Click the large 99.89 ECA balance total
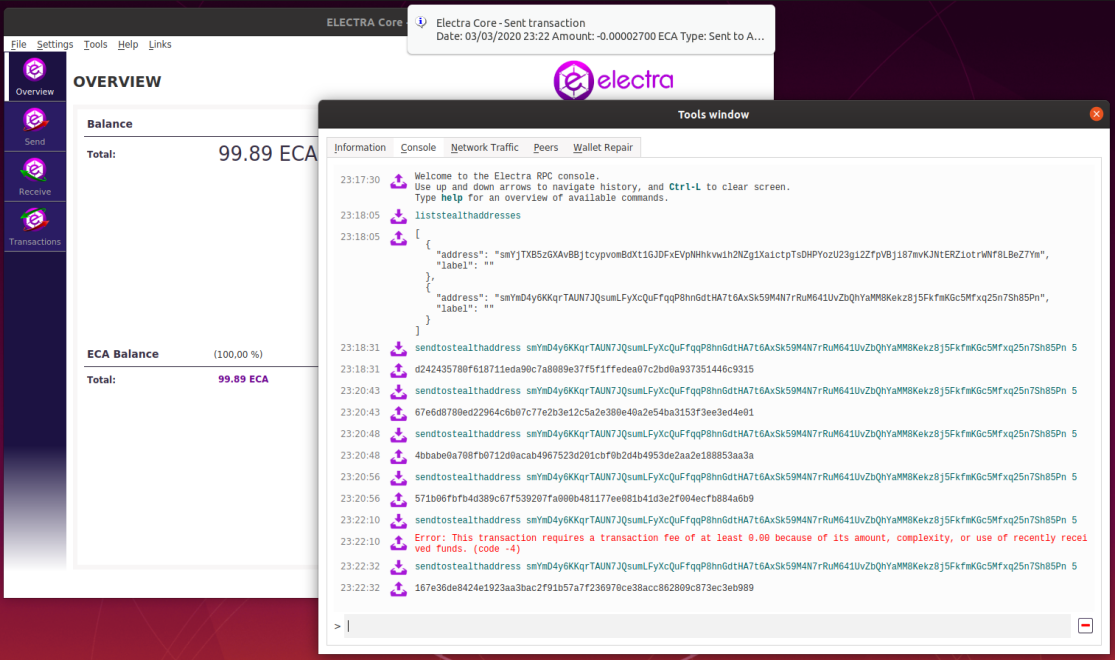Viewport: 1115px width, 660px height. pos(267,154)
